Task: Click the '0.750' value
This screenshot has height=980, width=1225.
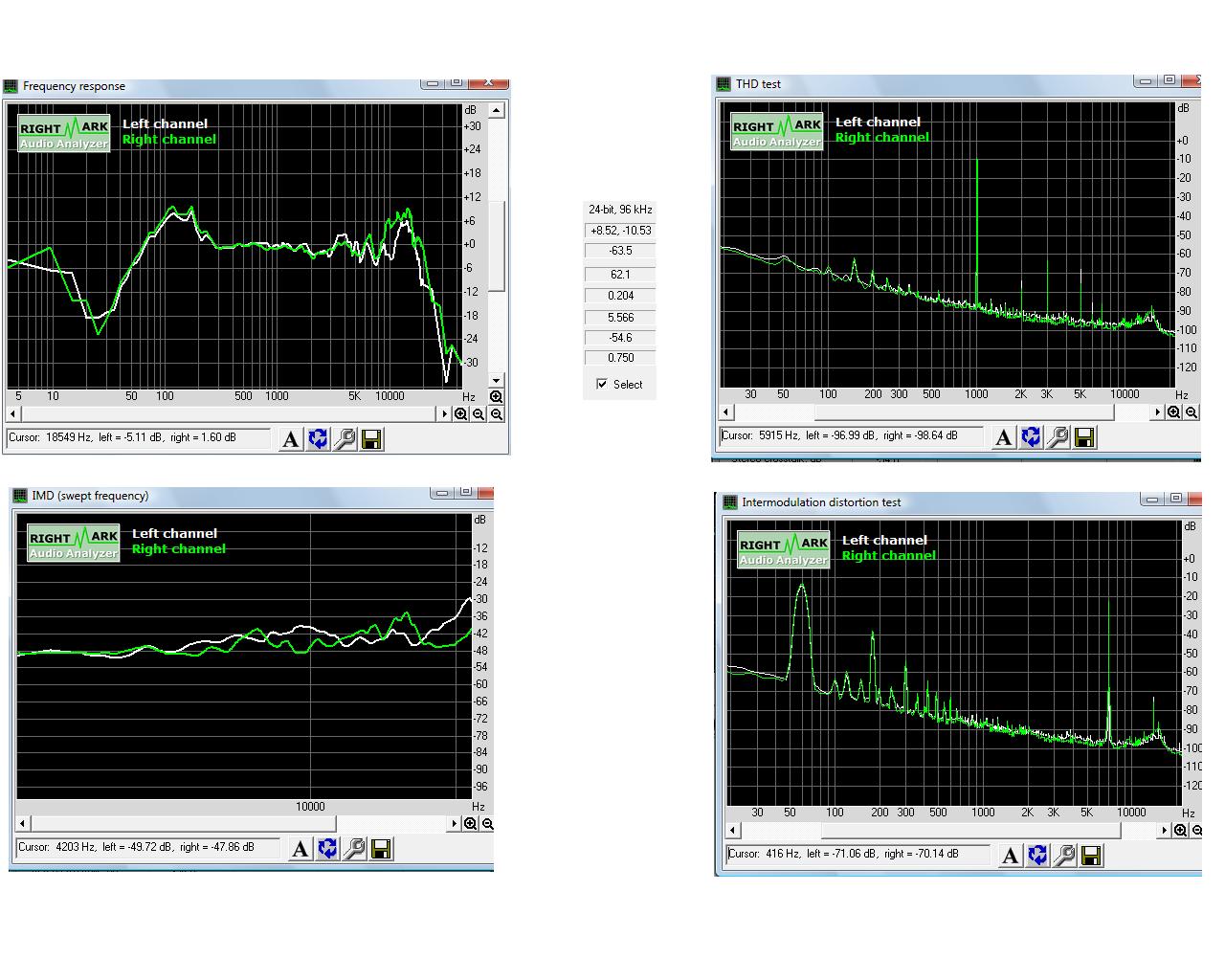Action: [620, 358]
